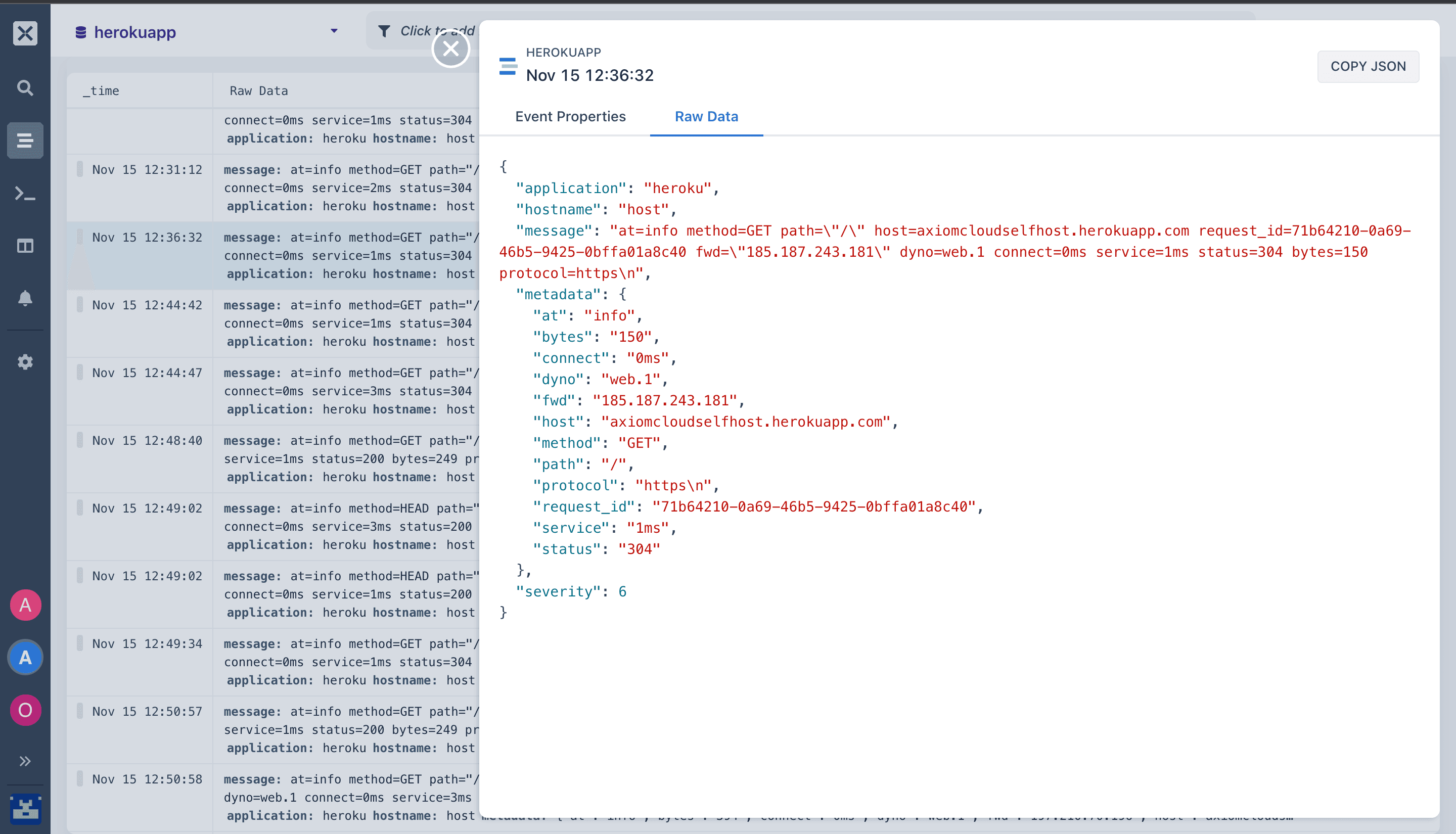Open the dashboards icon

point(25,246)
